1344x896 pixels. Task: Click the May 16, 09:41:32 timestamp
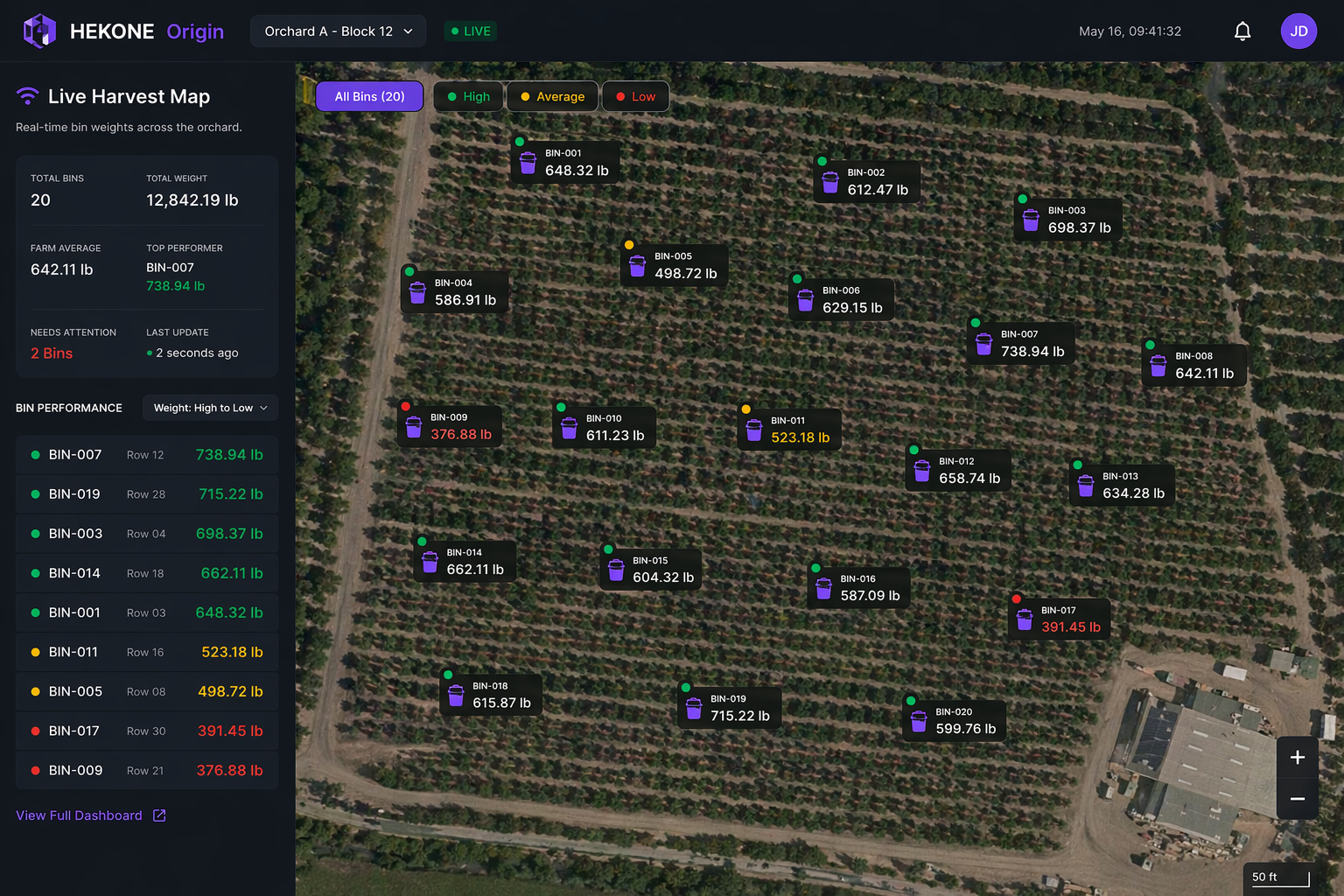(1130, 31)
